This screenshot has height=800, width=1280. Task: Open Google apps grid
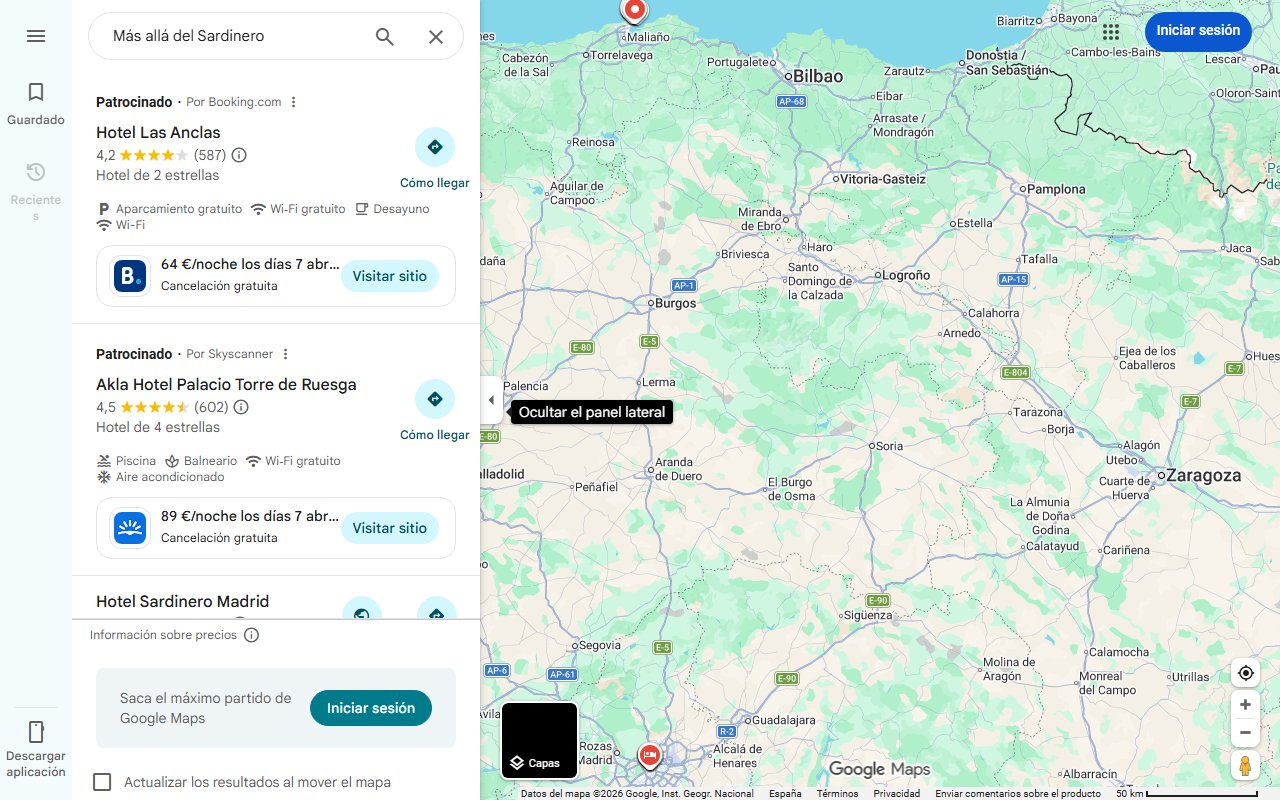point(1111,31)
